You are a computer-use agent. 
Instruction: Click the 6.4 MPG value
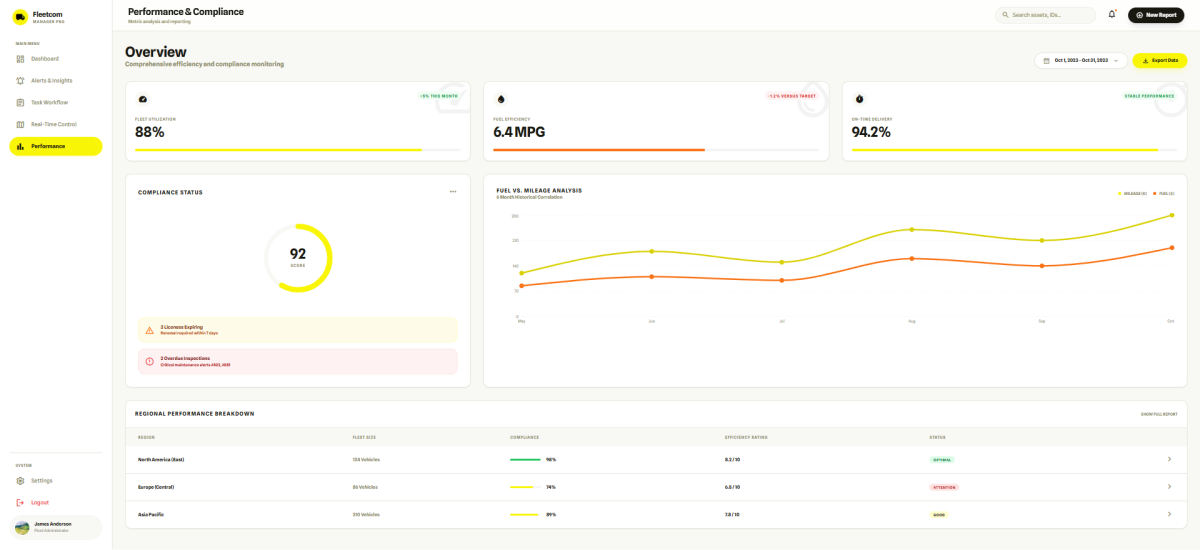click(518, 132)
